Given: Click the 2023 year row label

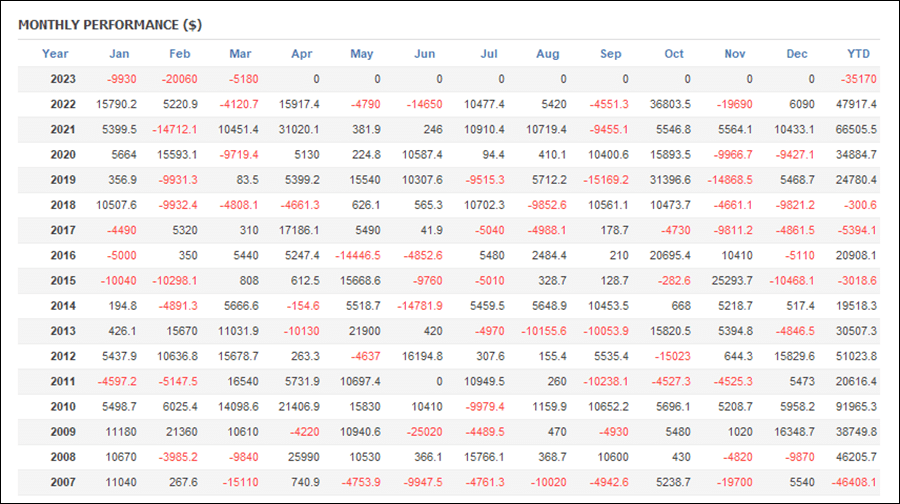Looking at the screenshot, I should coord(63,79).
